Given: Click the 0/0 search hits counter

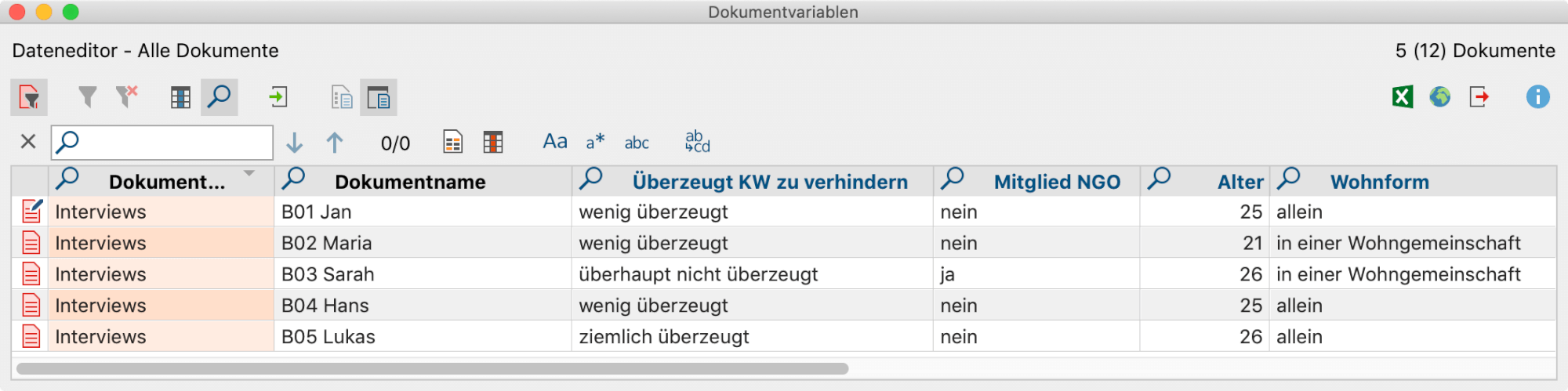Looking at the screenshot, I should 395,143.
